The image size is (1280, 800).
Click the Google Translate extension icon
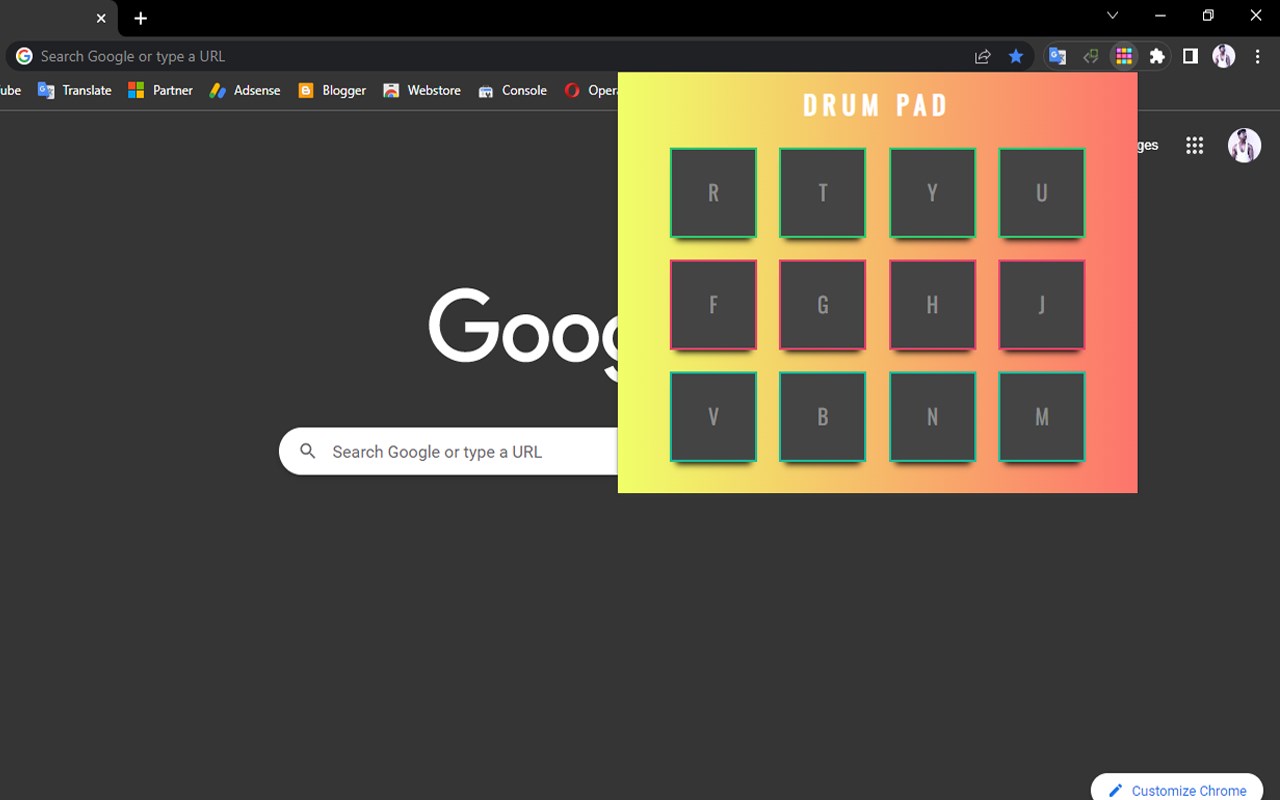pos(1057,56)
